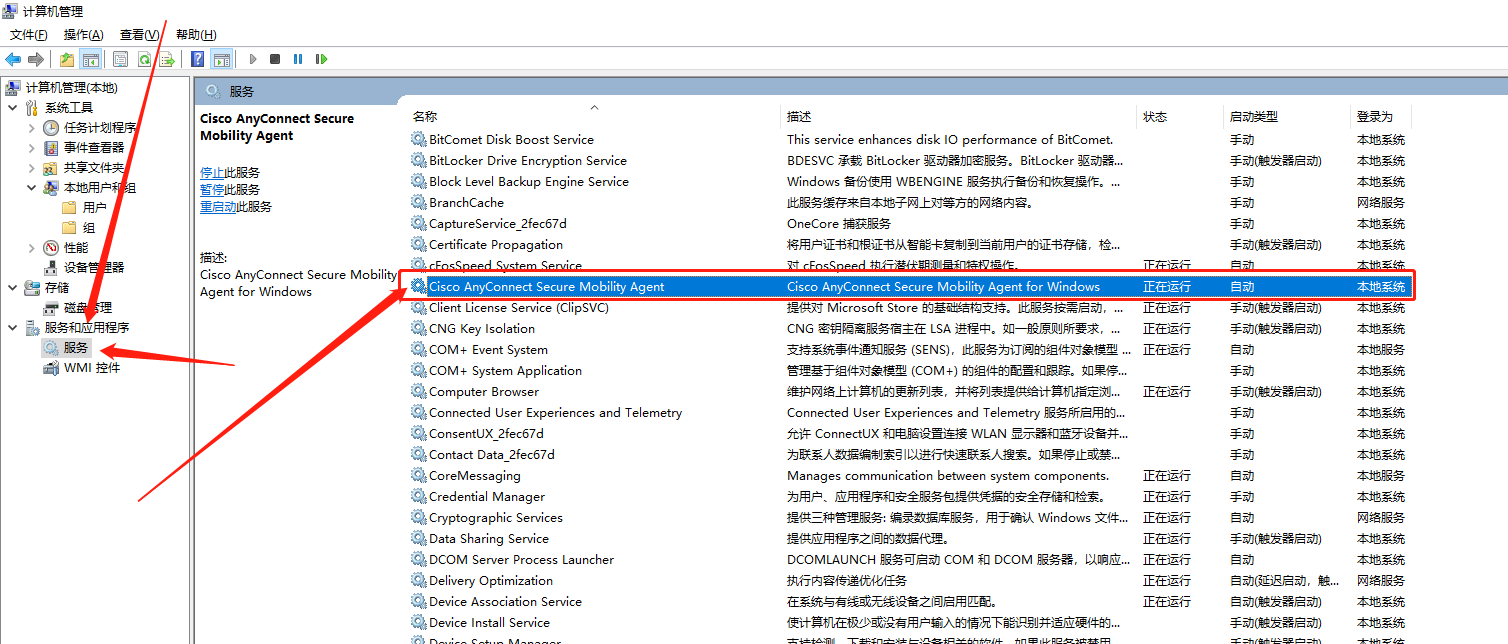Image resolution: width=1508 pixels, height=644 pixels.
Task: Click the 重启动 link to restart this service
Action: pos(218,206)
